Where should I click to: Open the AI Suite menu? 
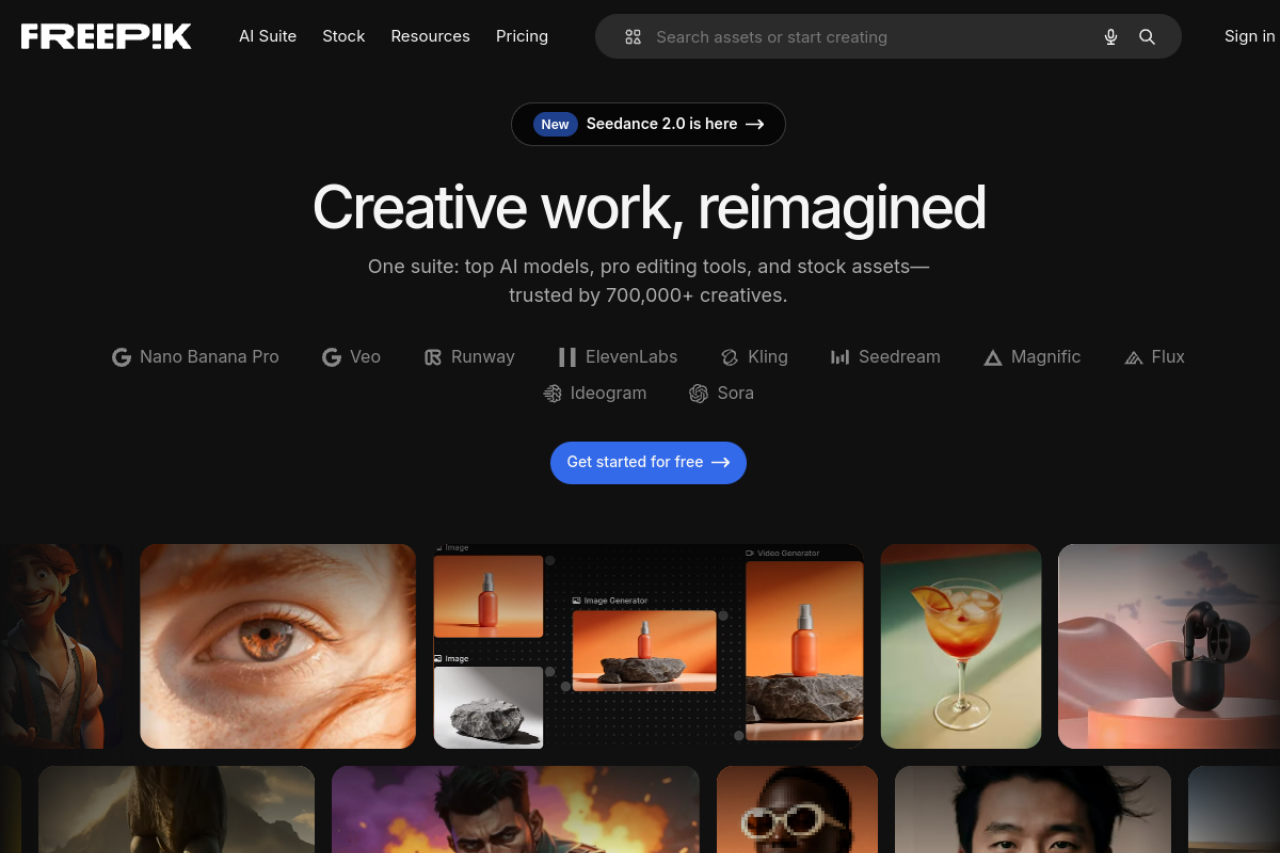click(x=267, y=36)
